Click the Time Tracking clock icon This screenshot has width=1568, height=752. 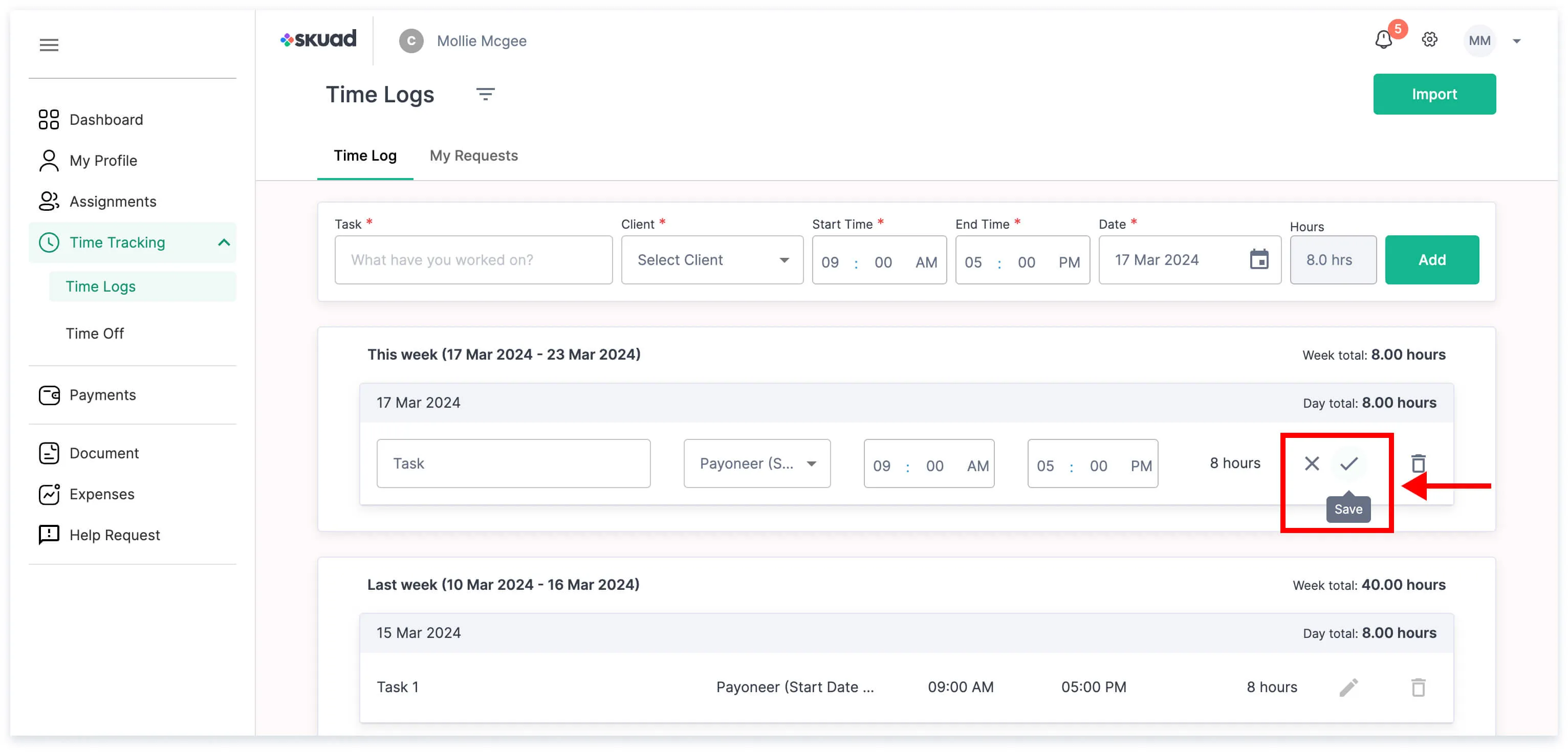tap(49, 242)
